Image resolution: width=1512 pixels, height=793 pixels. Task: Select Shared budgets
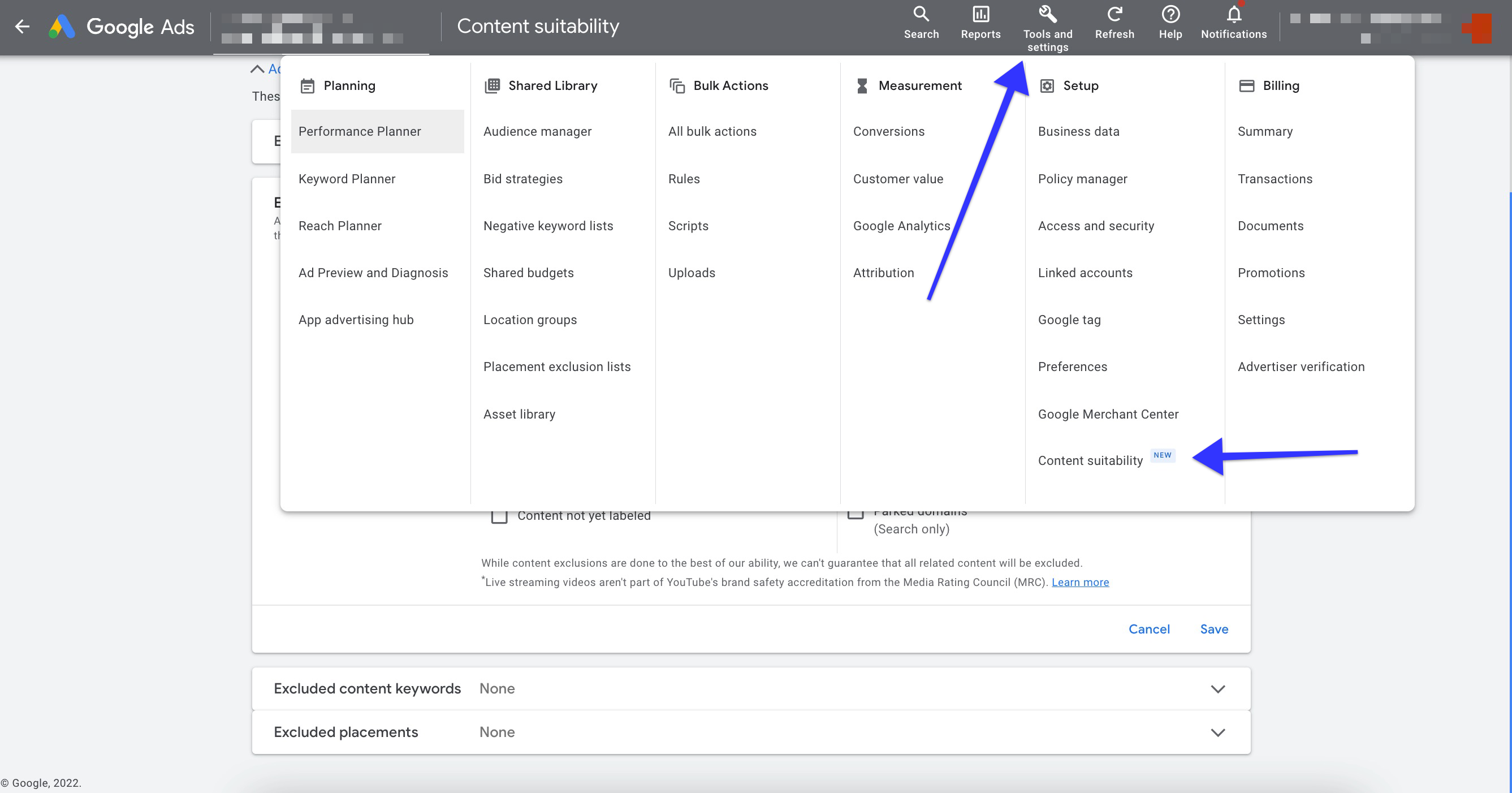tap(528, 273)
